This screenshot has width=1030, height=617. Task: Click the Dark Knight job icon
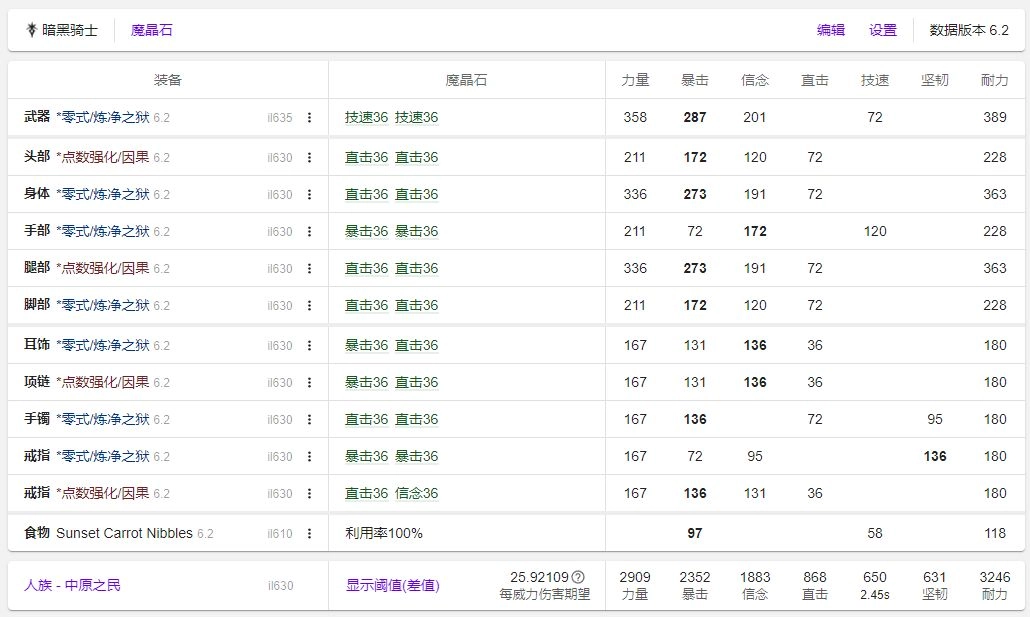pos(31,30)
